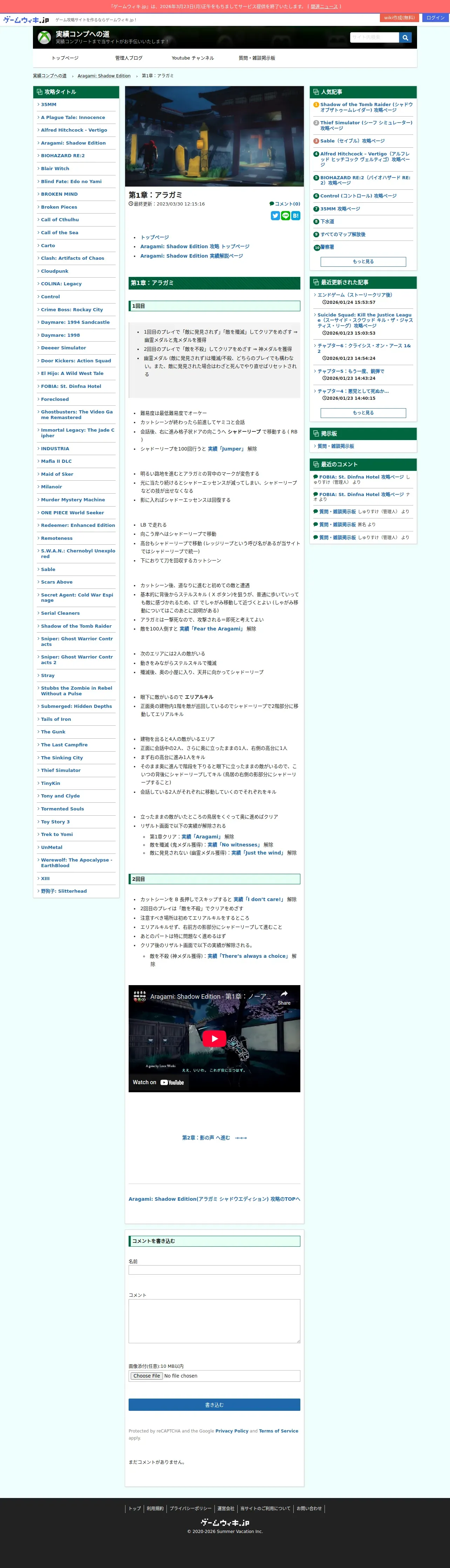Image resolution: width=450 pixels, height=1568 pixels.
Task: Open the 実績「There's always a choice」 link
Action: 248,956
